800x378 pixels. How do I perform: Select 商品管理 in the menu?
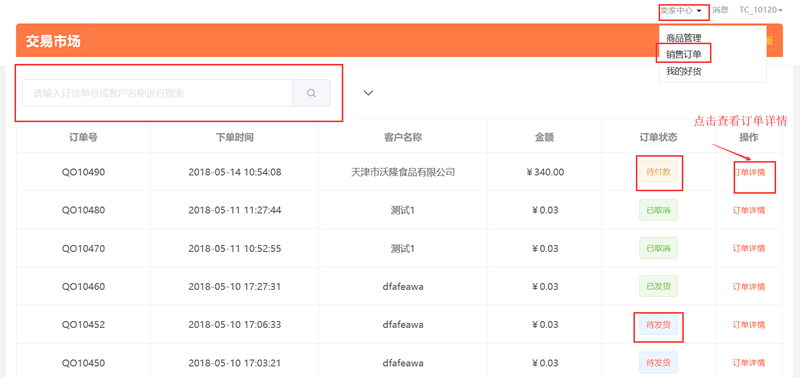click(684, 38)
